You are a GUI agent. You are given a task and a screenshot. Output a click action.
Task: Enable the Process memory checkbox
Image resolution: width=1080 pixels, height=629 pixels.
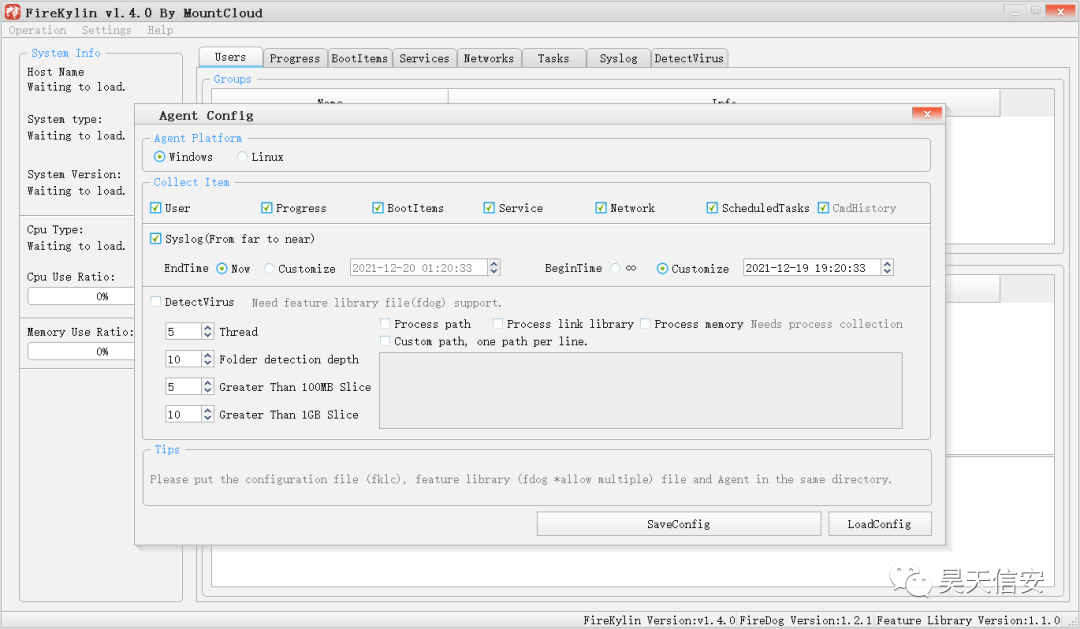click(x=645, y=323)
